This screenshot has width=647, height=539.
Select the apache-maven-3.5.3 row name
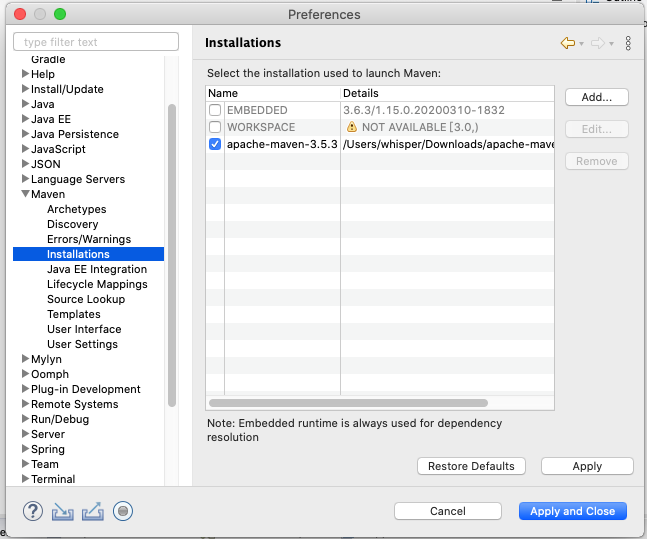[282, 144]
